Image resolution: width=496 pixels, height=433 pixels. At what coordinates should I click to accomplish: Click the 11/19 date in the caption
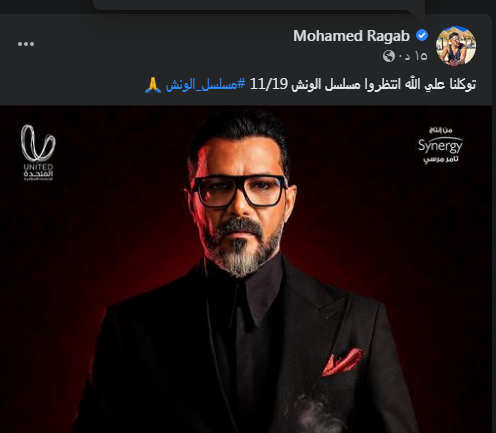tap(268, 84)
